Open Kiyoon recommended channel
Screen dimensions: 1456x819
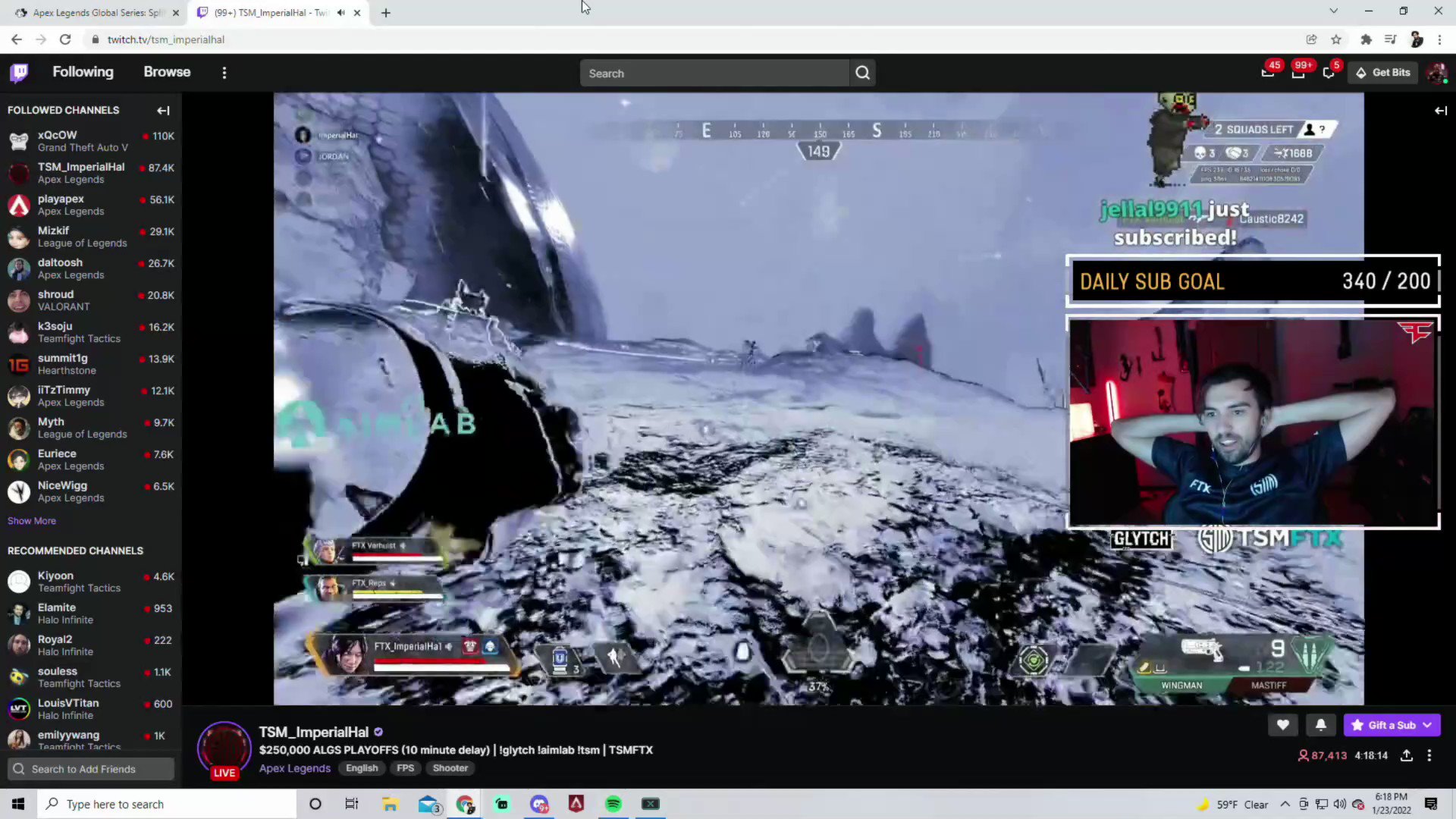click(x=91, y=582)
